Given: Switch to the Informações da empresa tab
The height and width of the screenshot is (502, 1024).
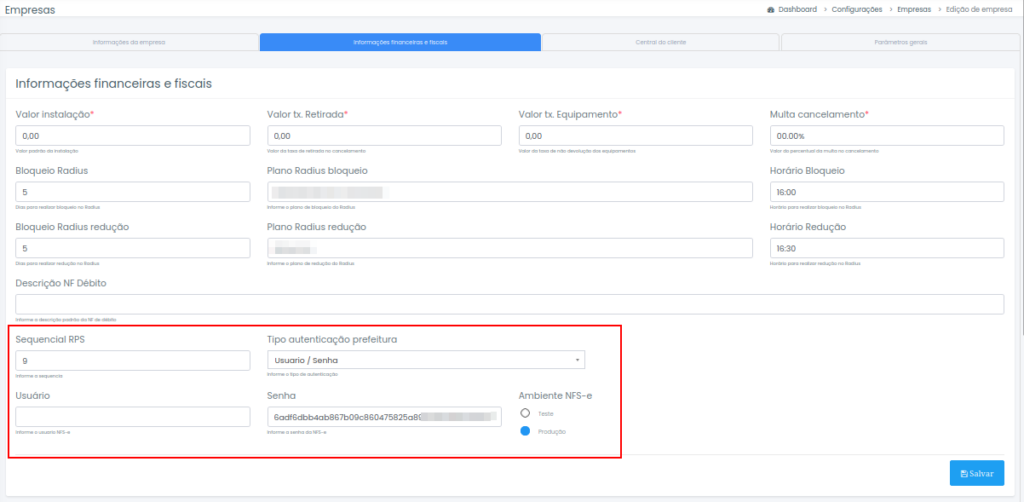Looking at the screenshot, I should [x=129, y=42].
